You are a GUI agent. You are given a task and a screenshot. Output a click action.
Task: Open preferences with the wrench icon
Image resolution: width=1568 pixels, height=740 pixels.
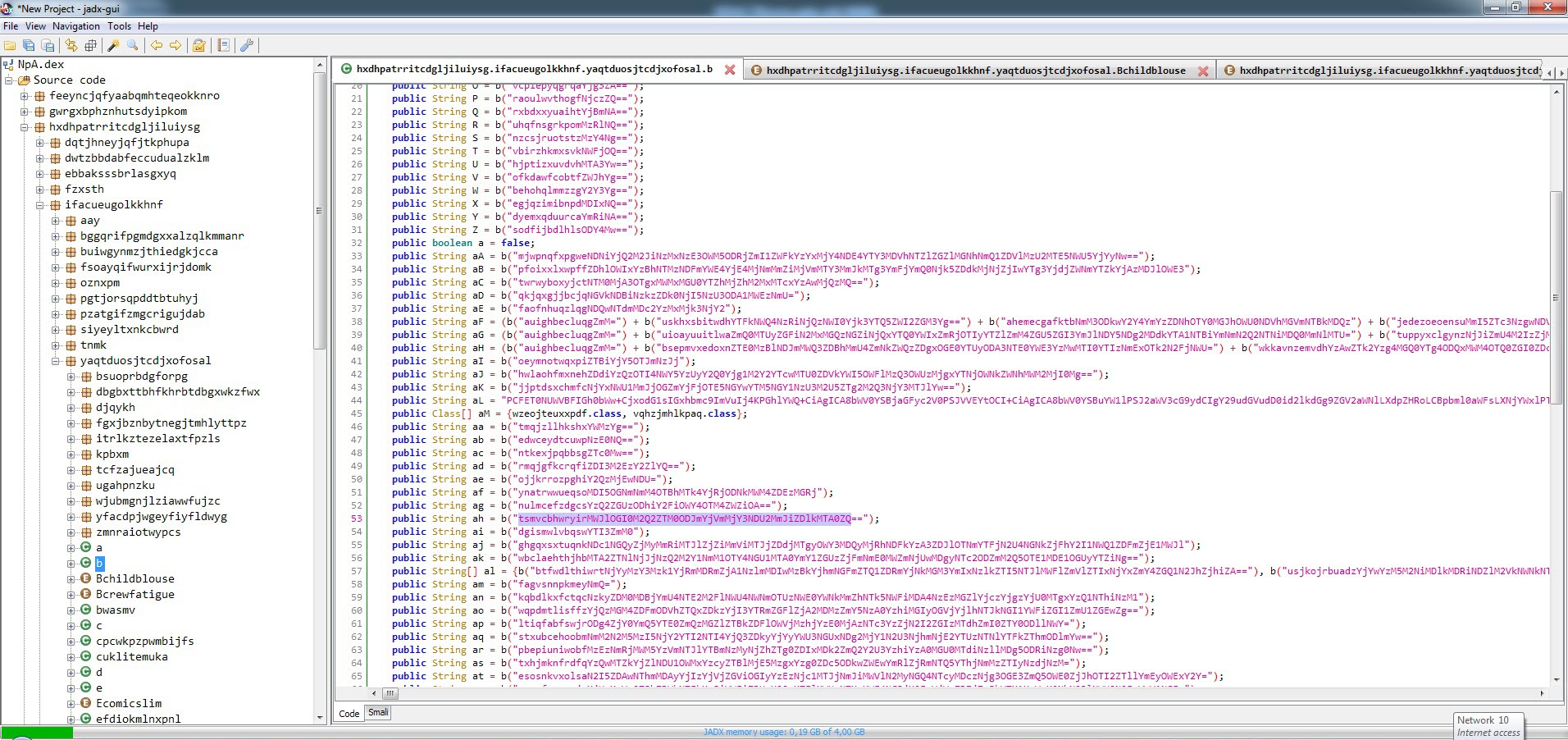[247, 45]
